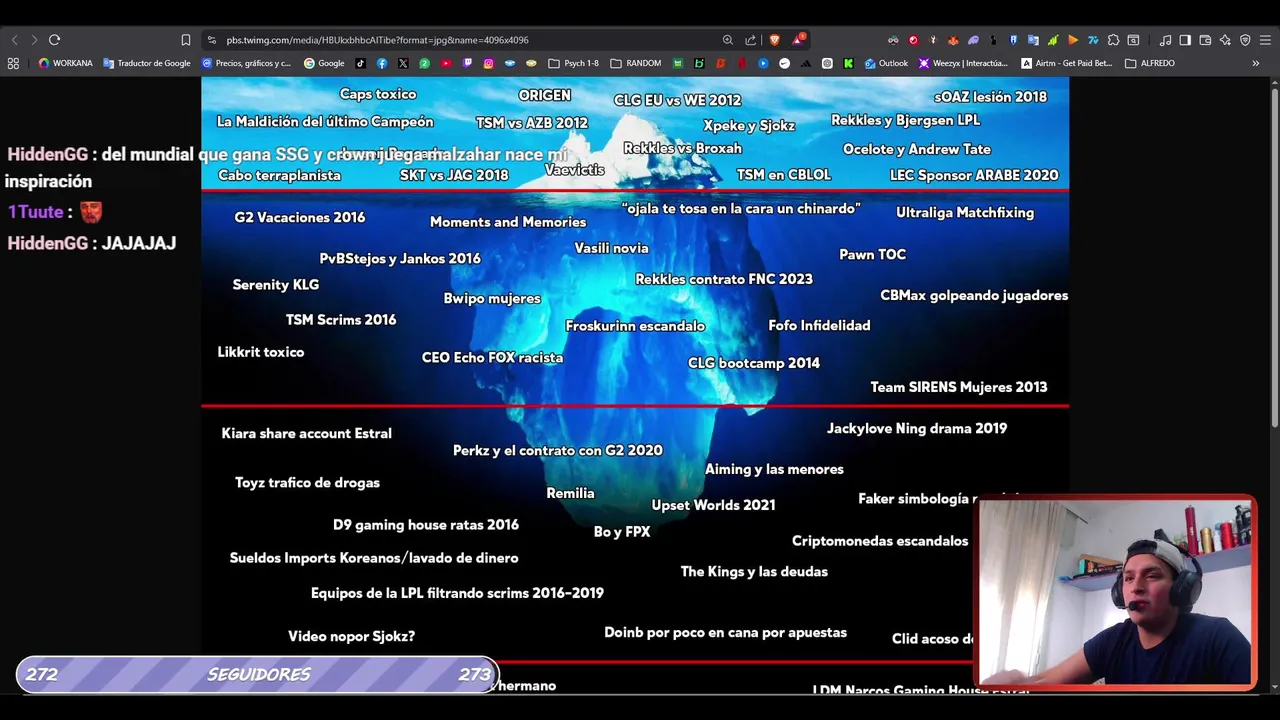1280x720 pixels.
Task: Open the YouTube bookmark icon
Action: (446, 63)
